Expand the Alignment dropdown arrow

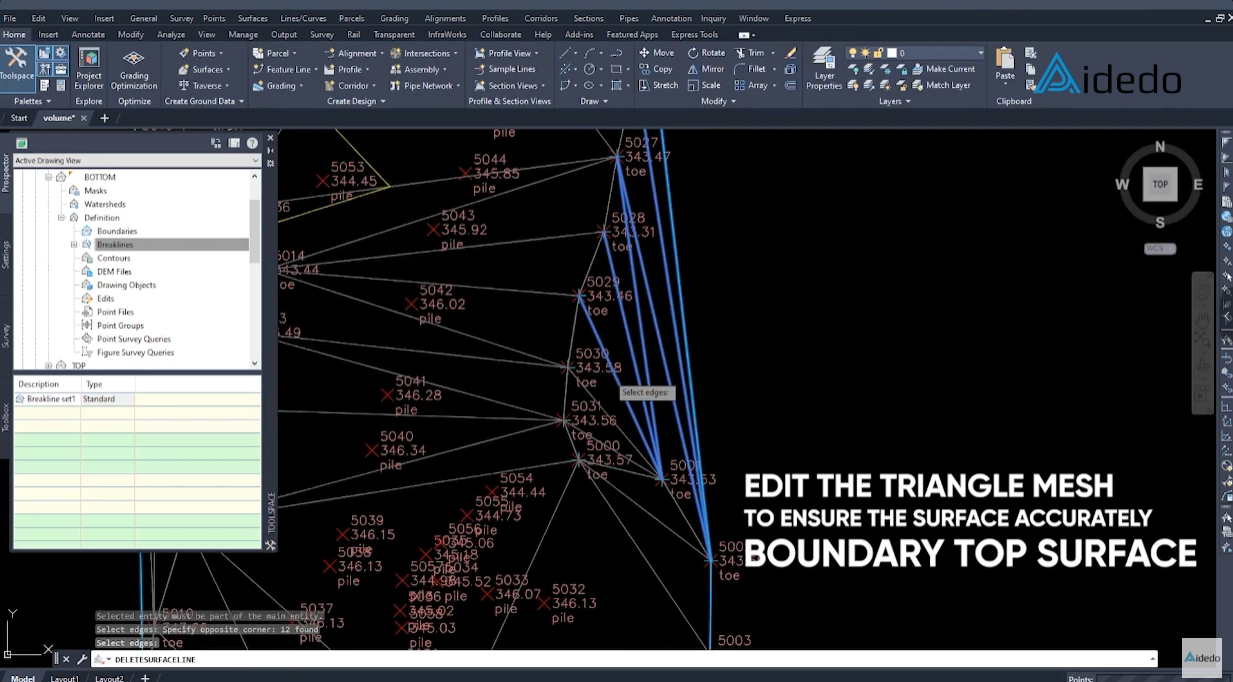click(382, 53)
